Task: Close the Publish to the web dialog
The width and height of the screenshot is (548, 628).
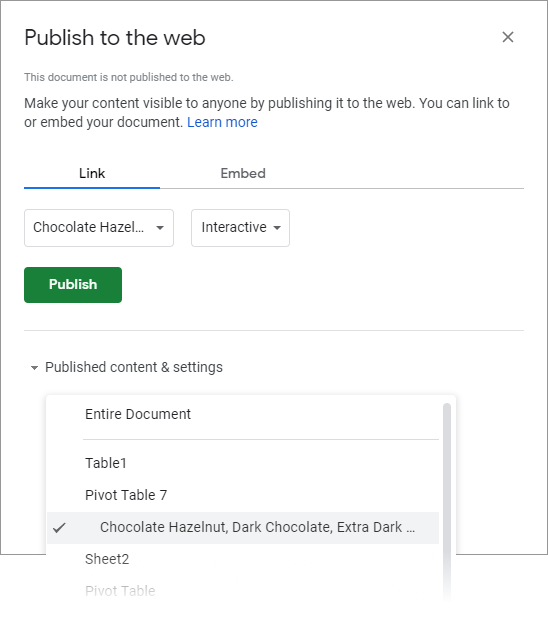Action: 508,37
